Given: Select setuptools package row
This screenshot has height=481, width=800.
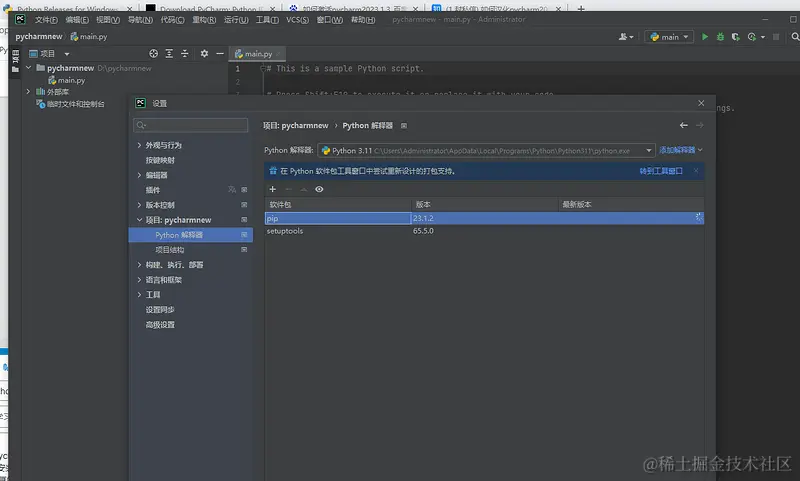Looking at the screenshot, I should 484,231.
